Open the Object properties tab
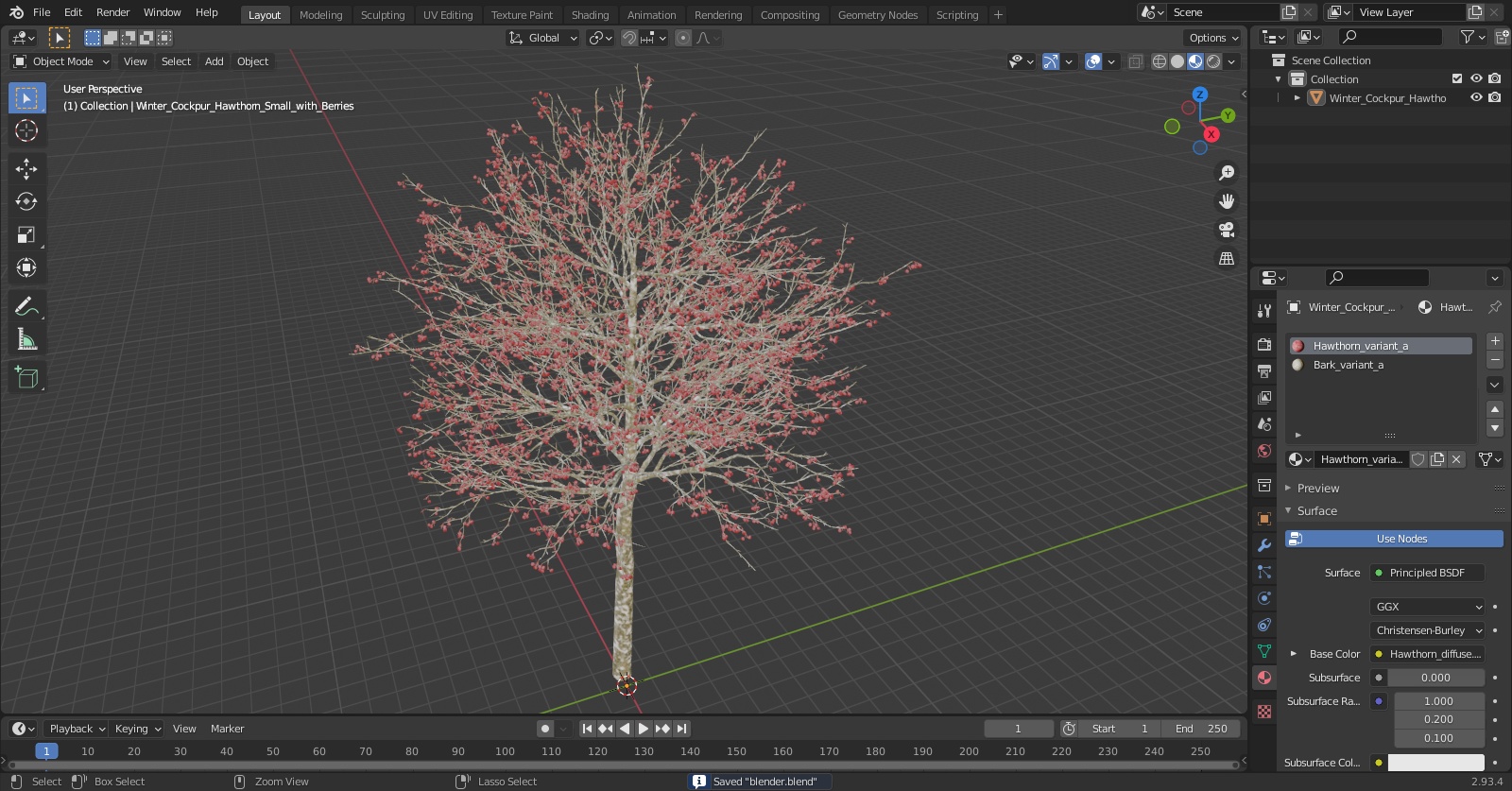 [x=1264, y=519]
